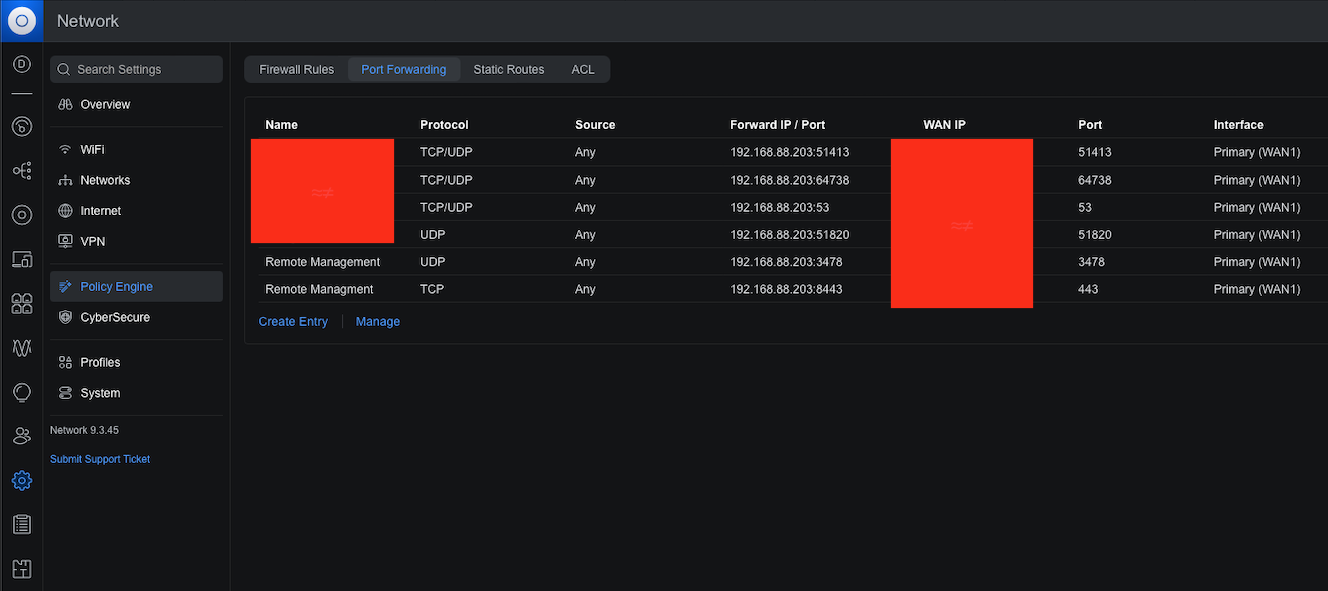
Task: Click Submit Support Ticket link
Action: click(100, 459)
